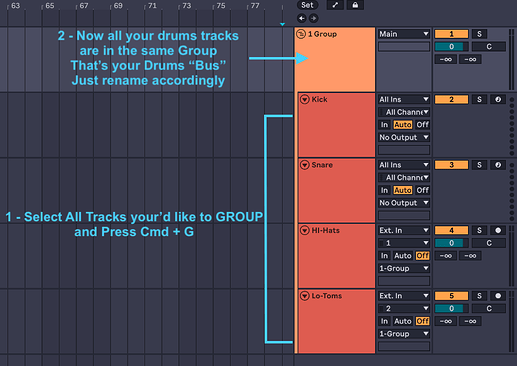
Task: Set Lo-Toms monitor to In
Action: [384, 321]
